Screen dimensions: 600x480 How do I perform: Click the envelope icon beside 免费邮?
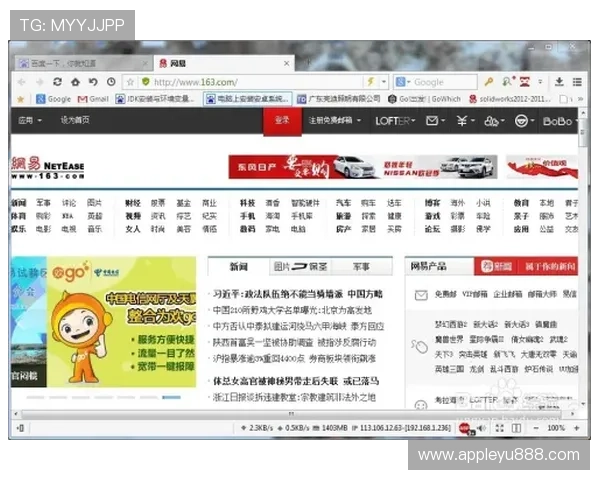tap(421, 295)
